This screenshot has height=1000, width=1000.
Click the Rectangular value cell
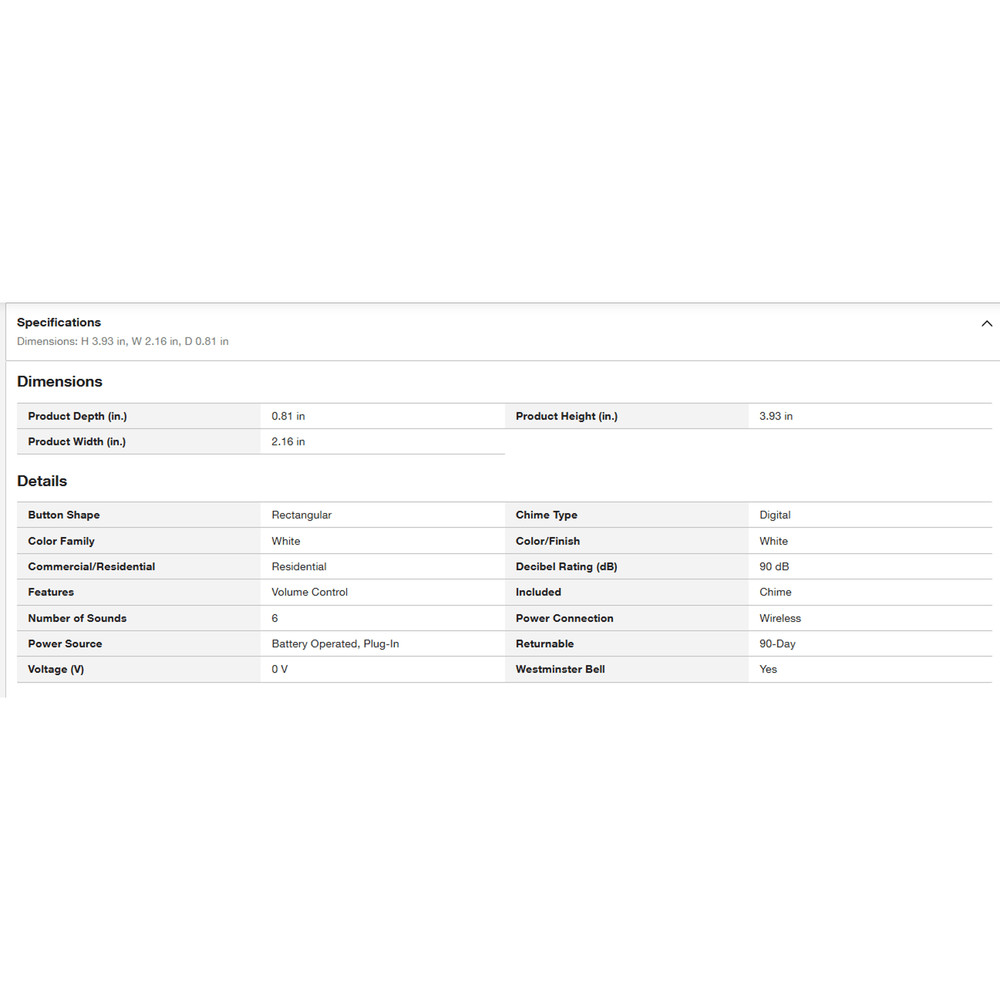point(301,515)
